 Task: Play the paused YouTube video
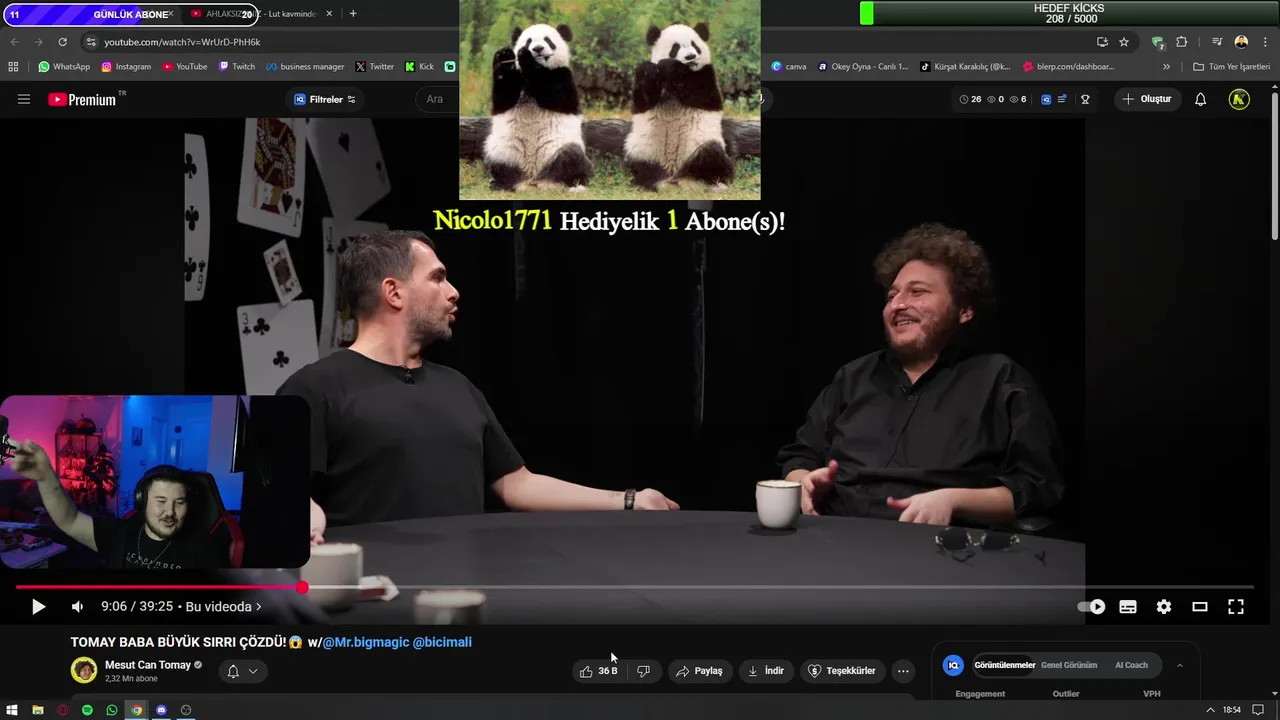(x=38, y=607)
